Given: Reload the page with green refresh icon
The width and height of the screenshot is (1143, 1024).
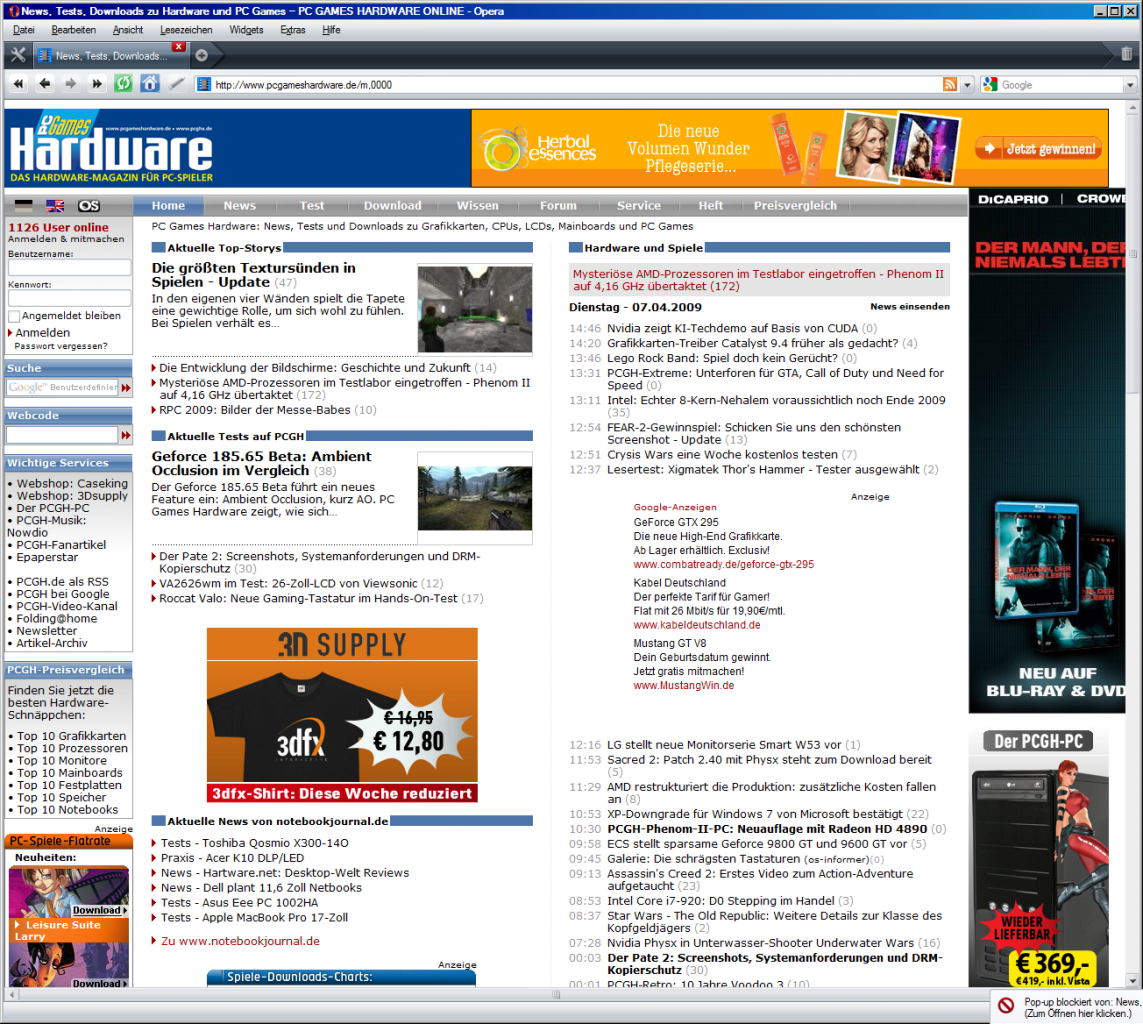Looking at the screenshot, I should [x=123, y=84].
